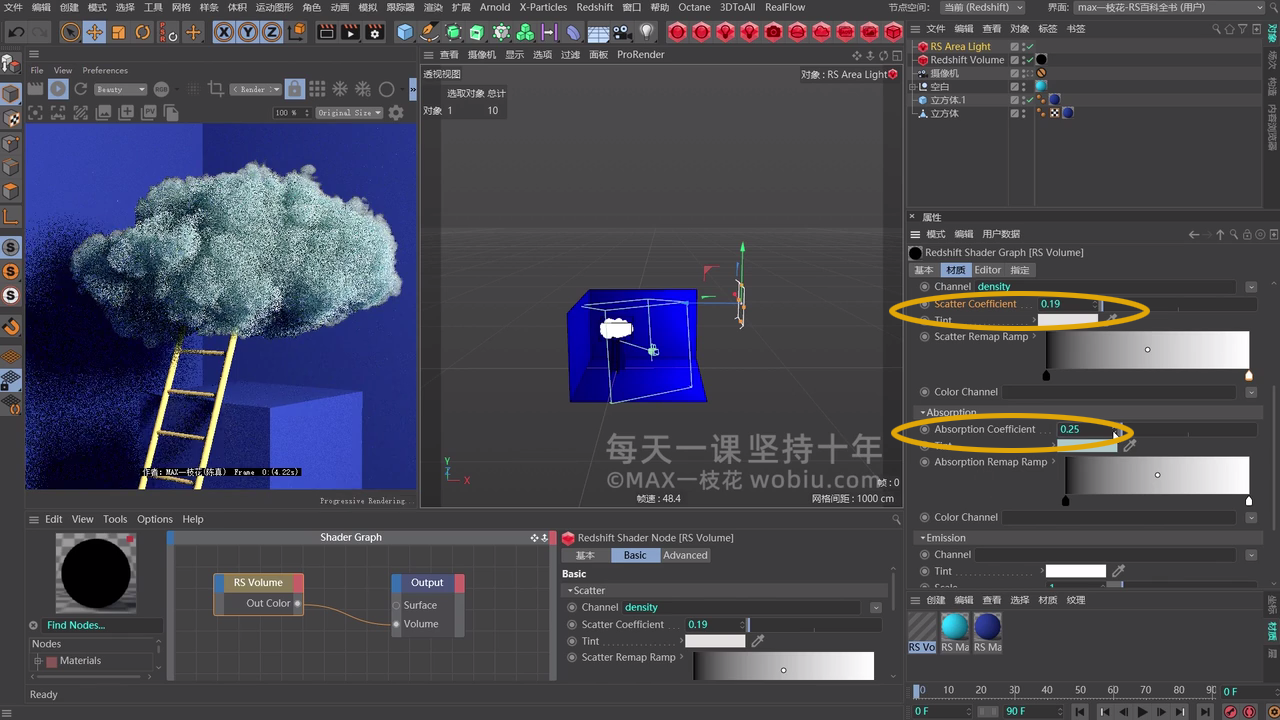Switch to the Advanced tab
1280x720 pixels.
coord(685,555)
